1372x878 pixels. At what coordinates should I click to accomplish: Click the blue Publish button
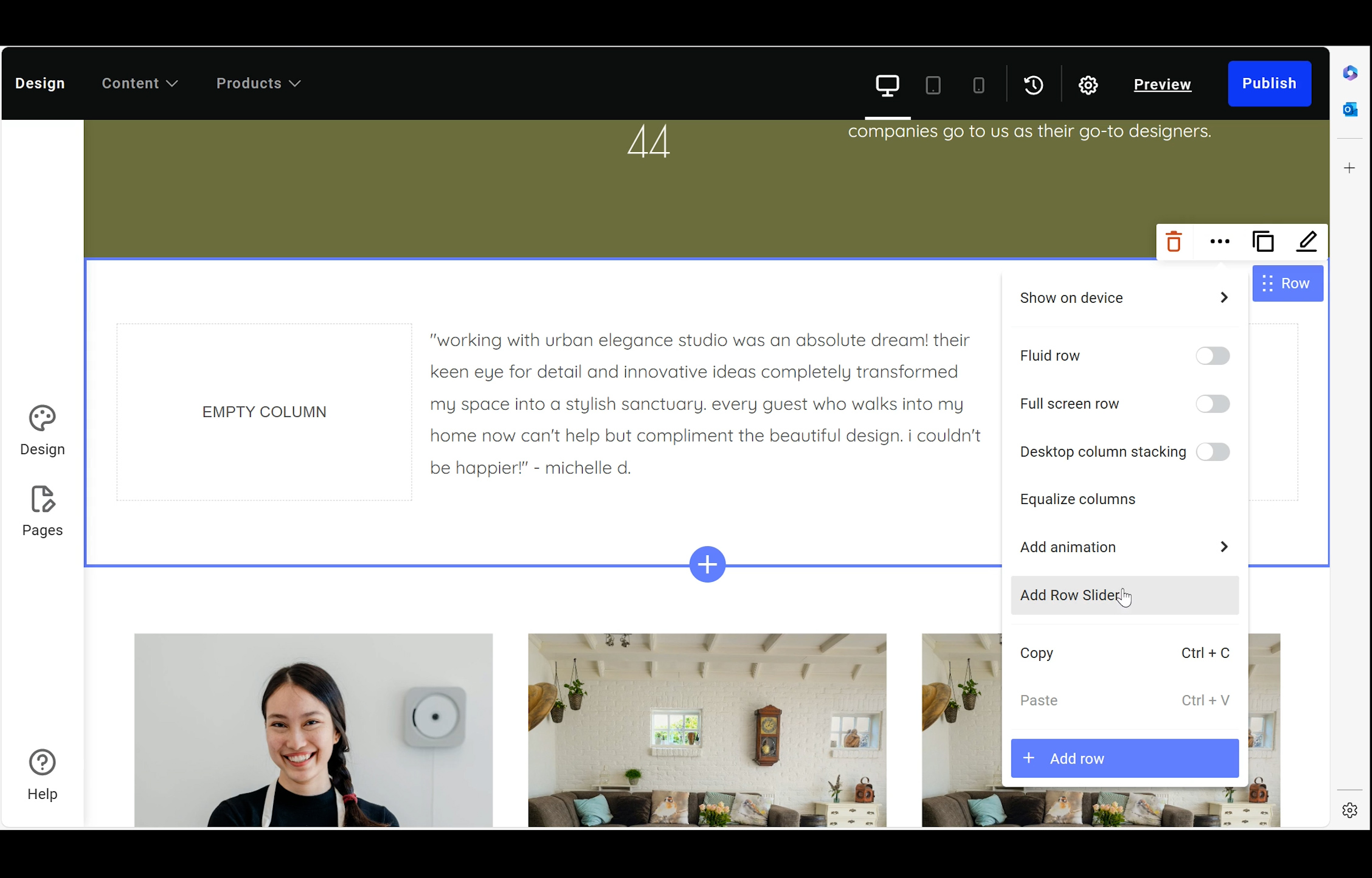1269,83
